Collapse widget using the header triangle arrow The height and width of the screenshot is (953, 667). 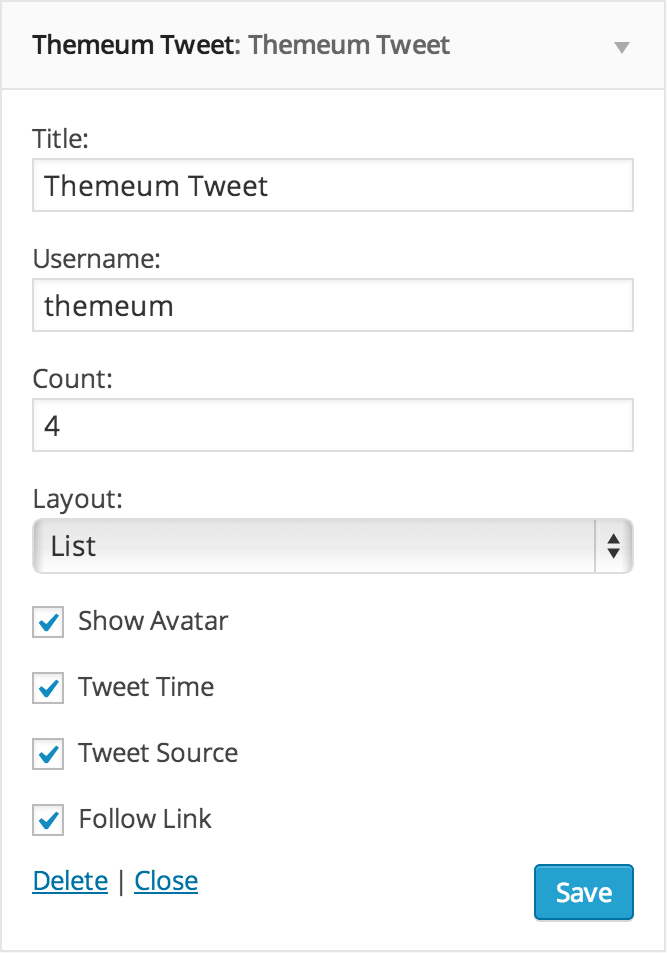[621, 47]
